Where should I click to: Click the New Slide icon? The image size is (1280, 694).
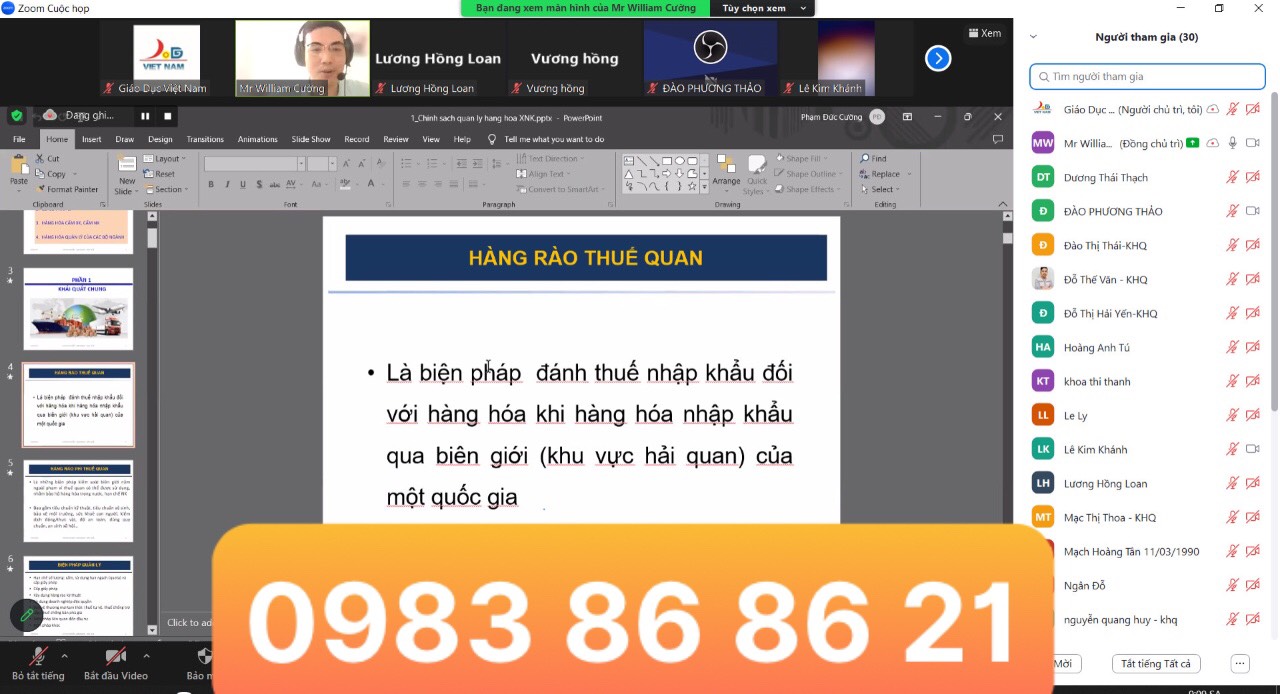click(126, 172)
